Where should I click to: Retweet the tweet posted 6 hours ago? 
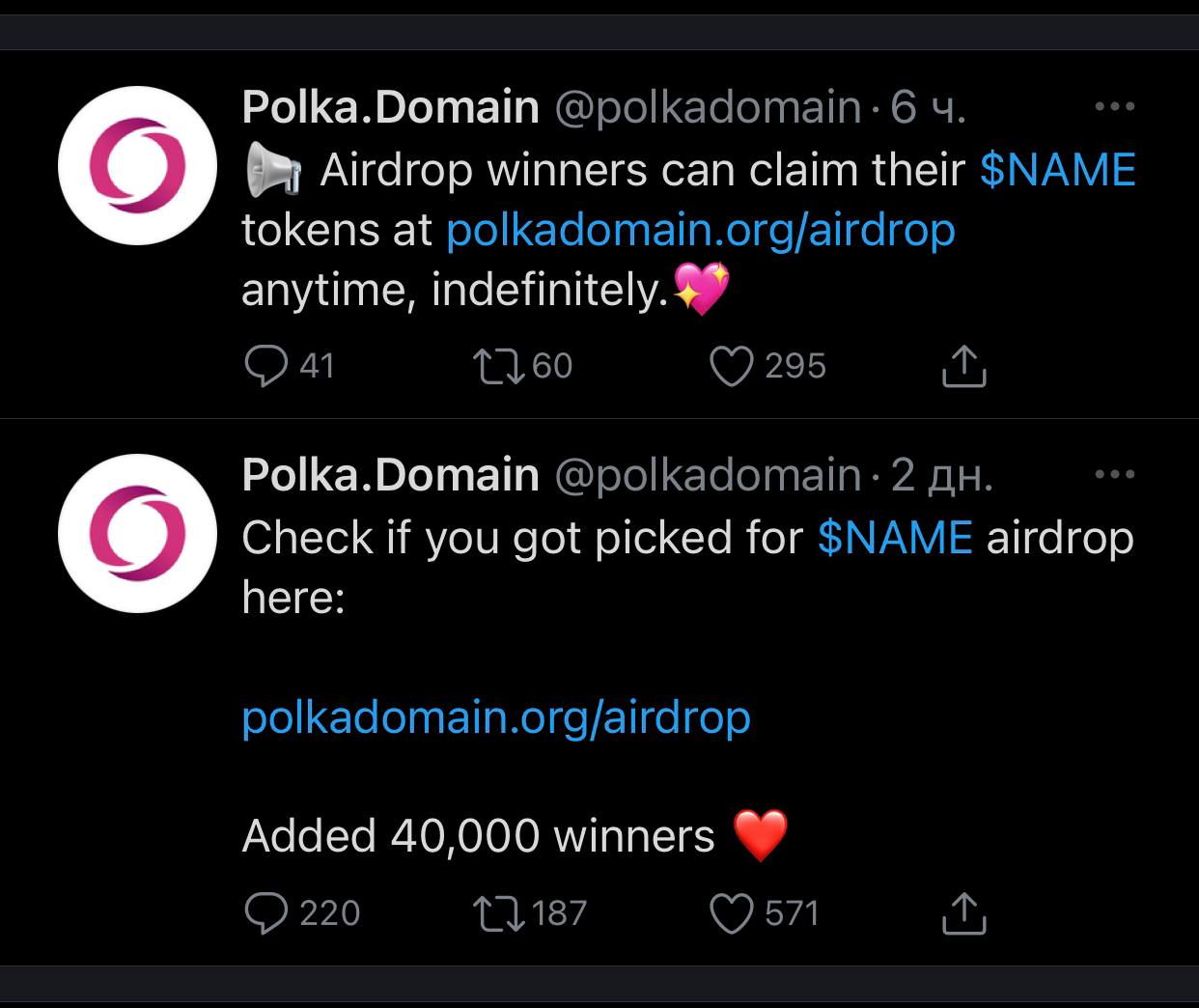499,366
